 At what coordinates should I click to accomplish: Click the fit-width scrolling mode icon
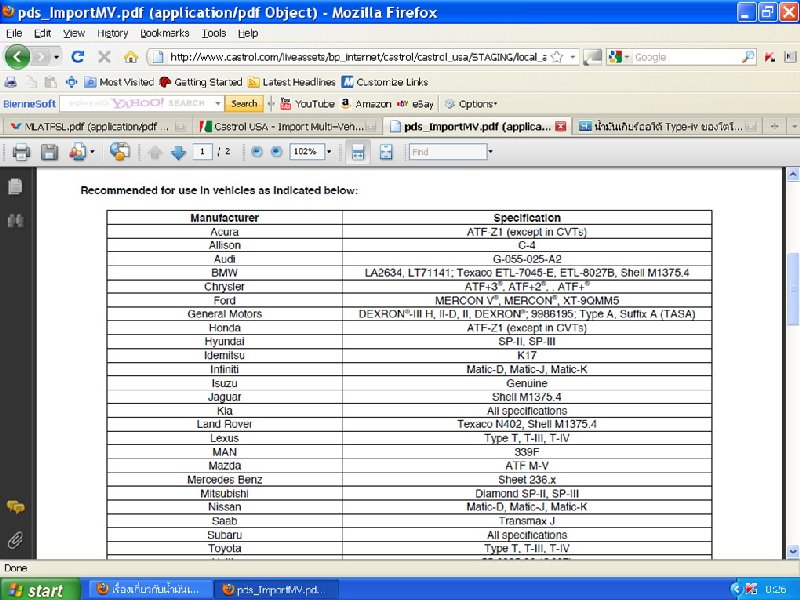pyautogui.click(x=357, y=152)
